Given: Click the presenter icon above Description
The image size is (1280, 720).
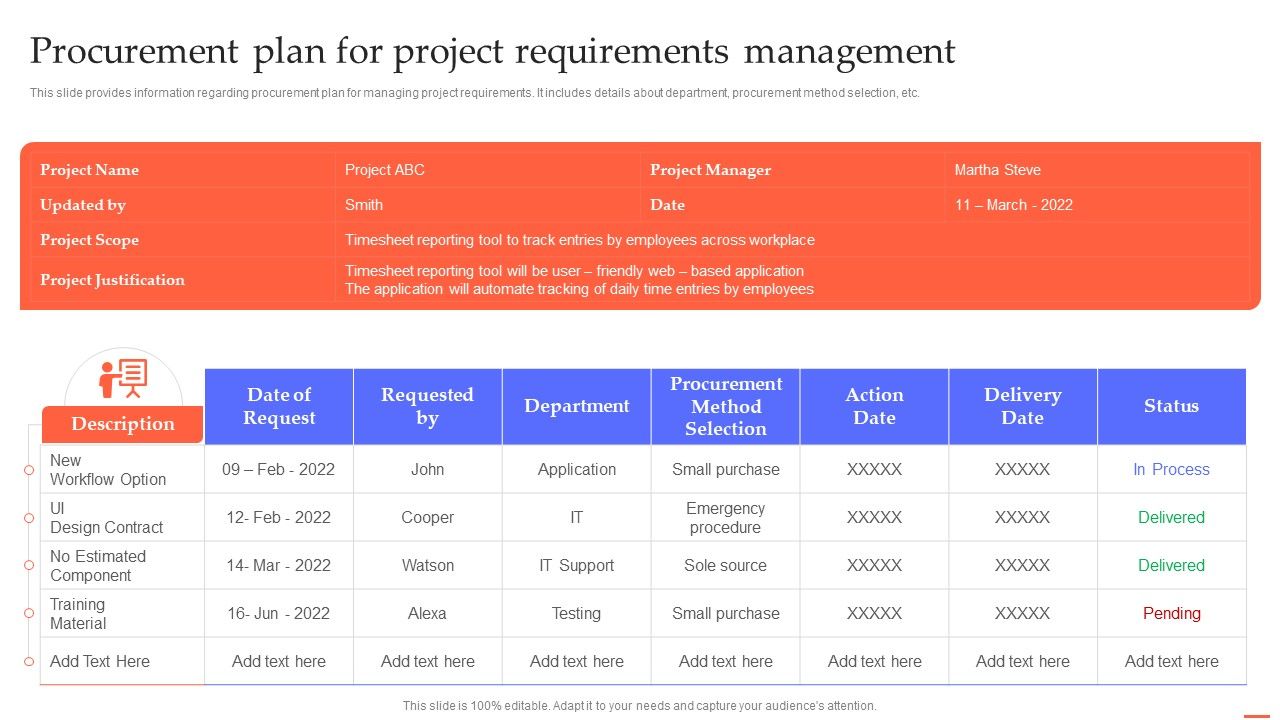Looking at the screenshot, I should [123, 379].
